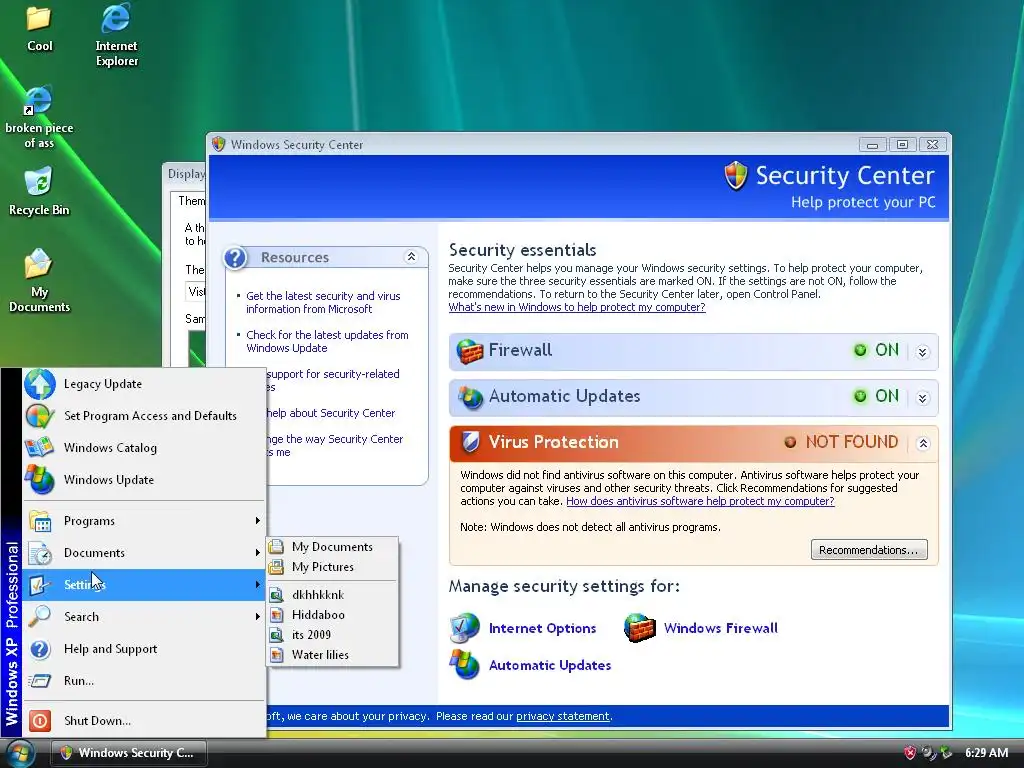Click the Windows Catalog icon
This screenshot has width=1024, height=768.
[x=40, y=448]
